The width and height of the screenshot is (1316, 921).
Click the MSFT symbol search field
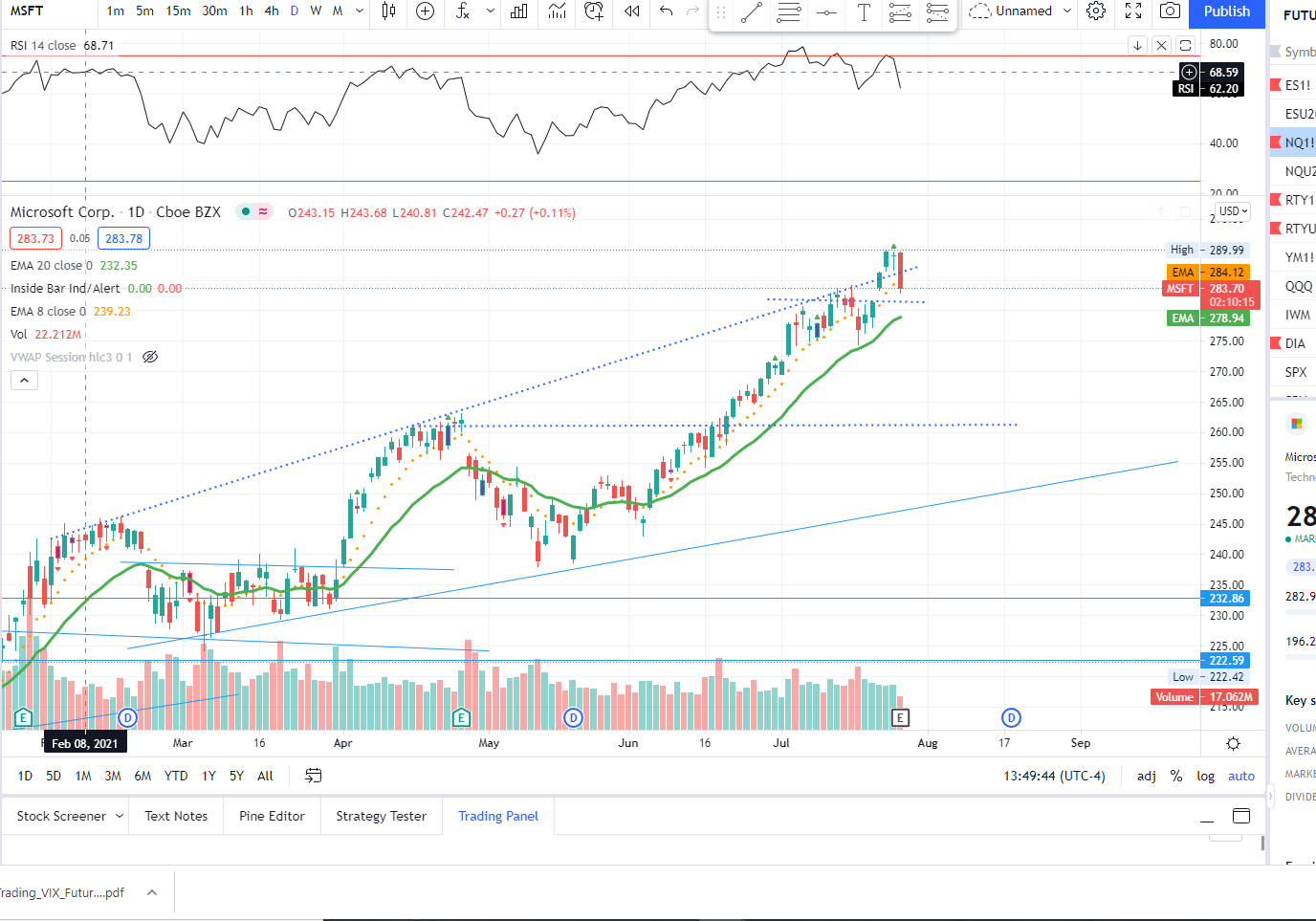pos(48,11)
